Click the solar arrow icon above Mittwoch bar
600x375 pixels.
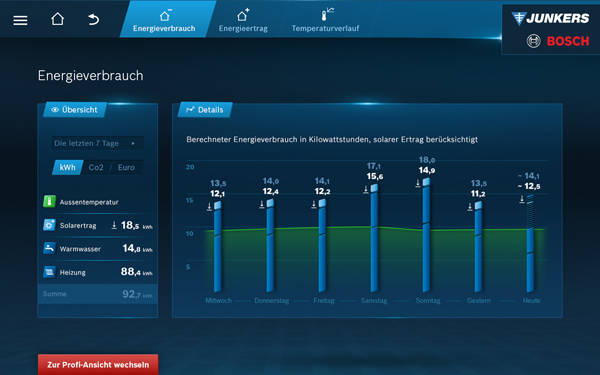pos(209,207)
